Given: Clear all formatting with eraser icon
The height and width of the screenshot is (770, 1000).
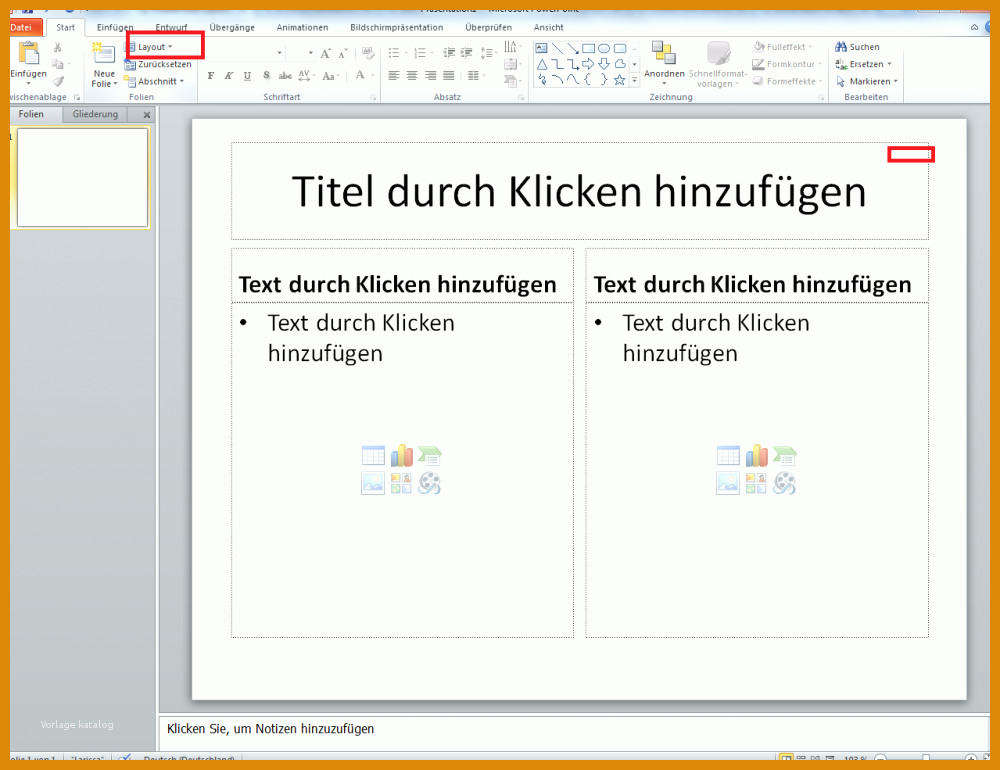Looking at the screenshot, I should click(x=368, y=53).
